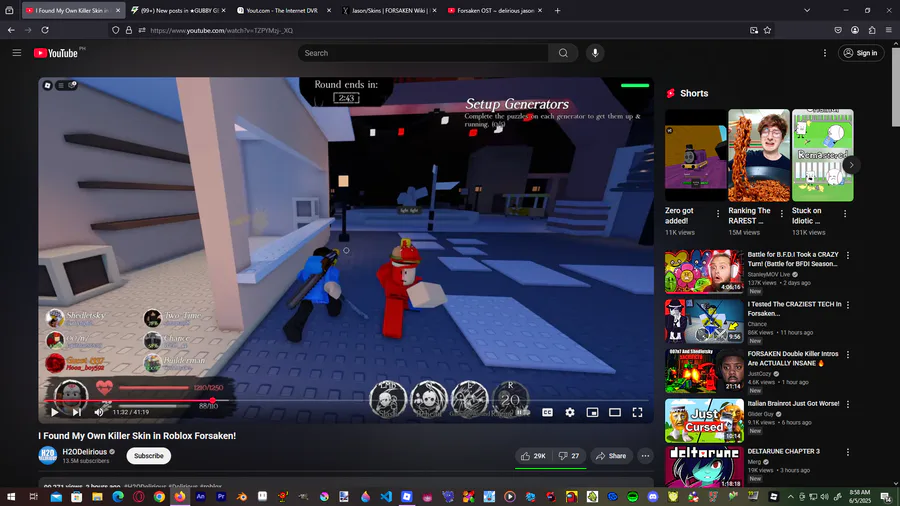Click the search magnifier button
900x506 pixels.
pyautogui.click(x=563, y=53)
